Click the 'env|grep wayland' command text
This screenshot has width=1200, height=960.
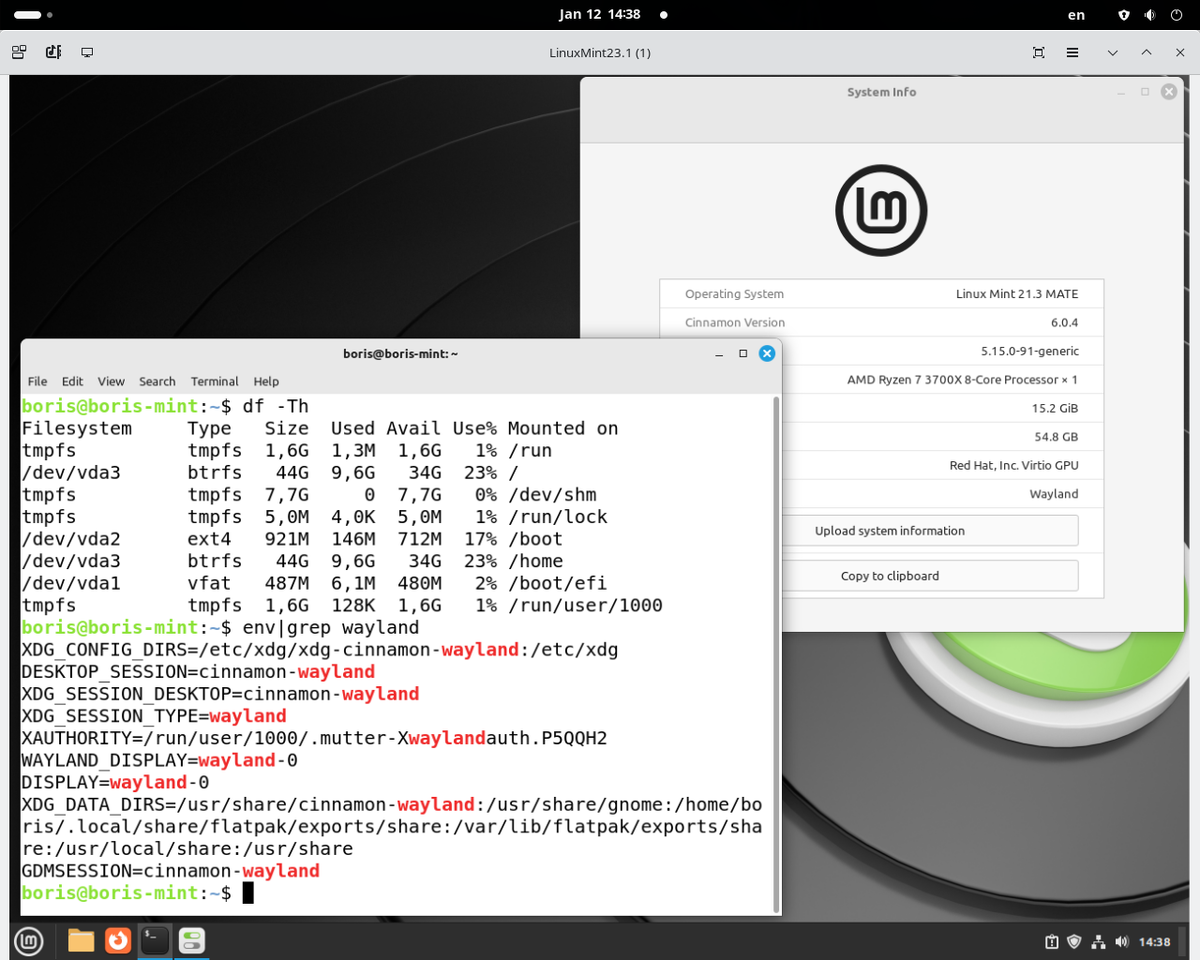(331, 628)
